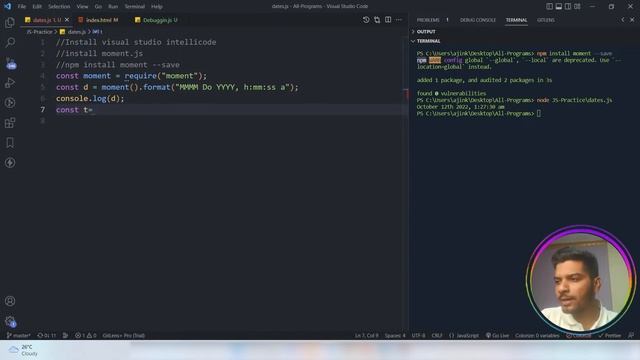Open the circular play icon view in activity bar

[x=10, y=103]
